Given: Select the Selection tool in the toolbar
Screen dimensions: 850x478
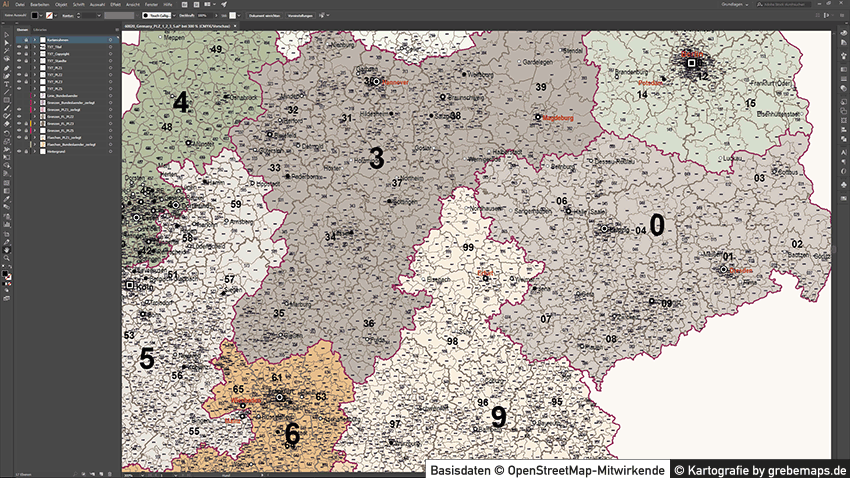Looking at the screenshot, I should point(7,36).
